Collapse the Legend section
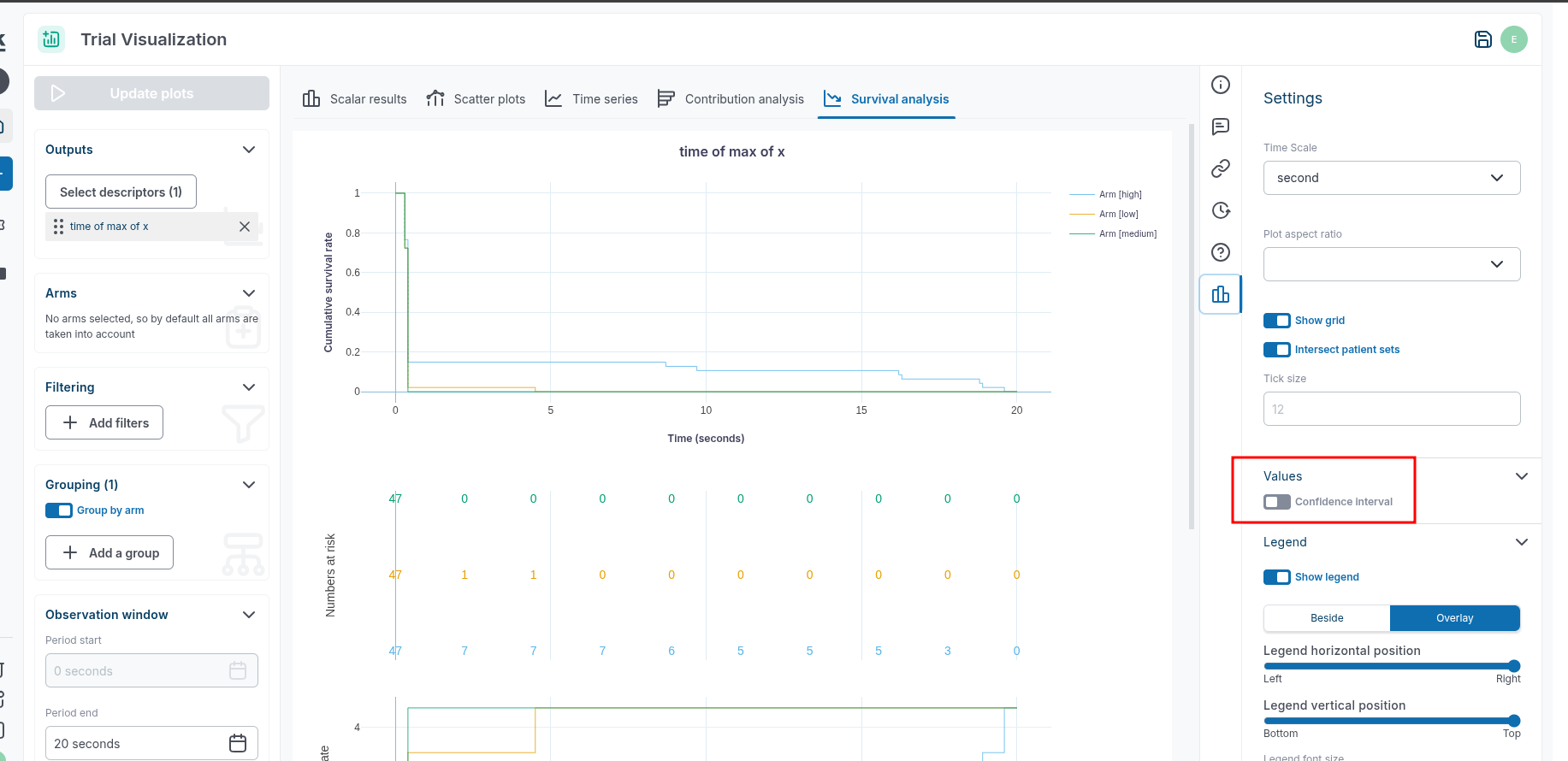 (1522, 542)
